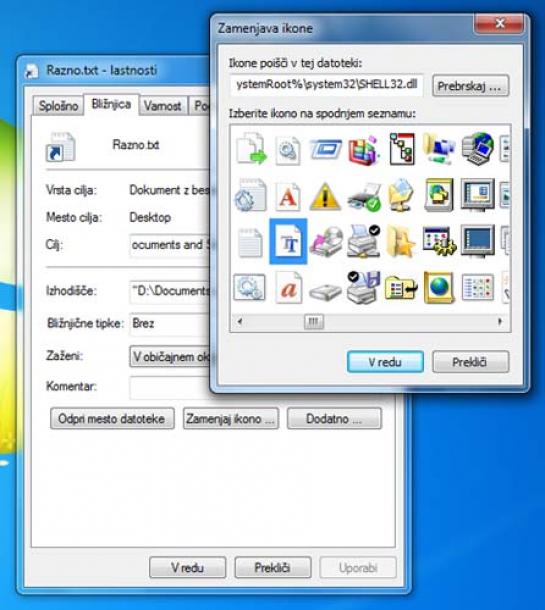Select the yellow warning triangle icon

click(325, 196)
